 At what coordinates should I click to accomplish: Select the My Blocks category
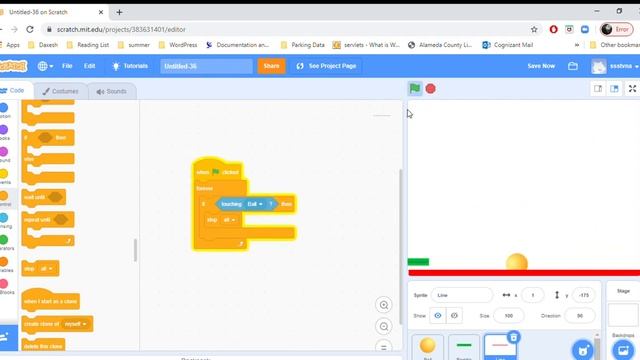(x=5, y=287)
